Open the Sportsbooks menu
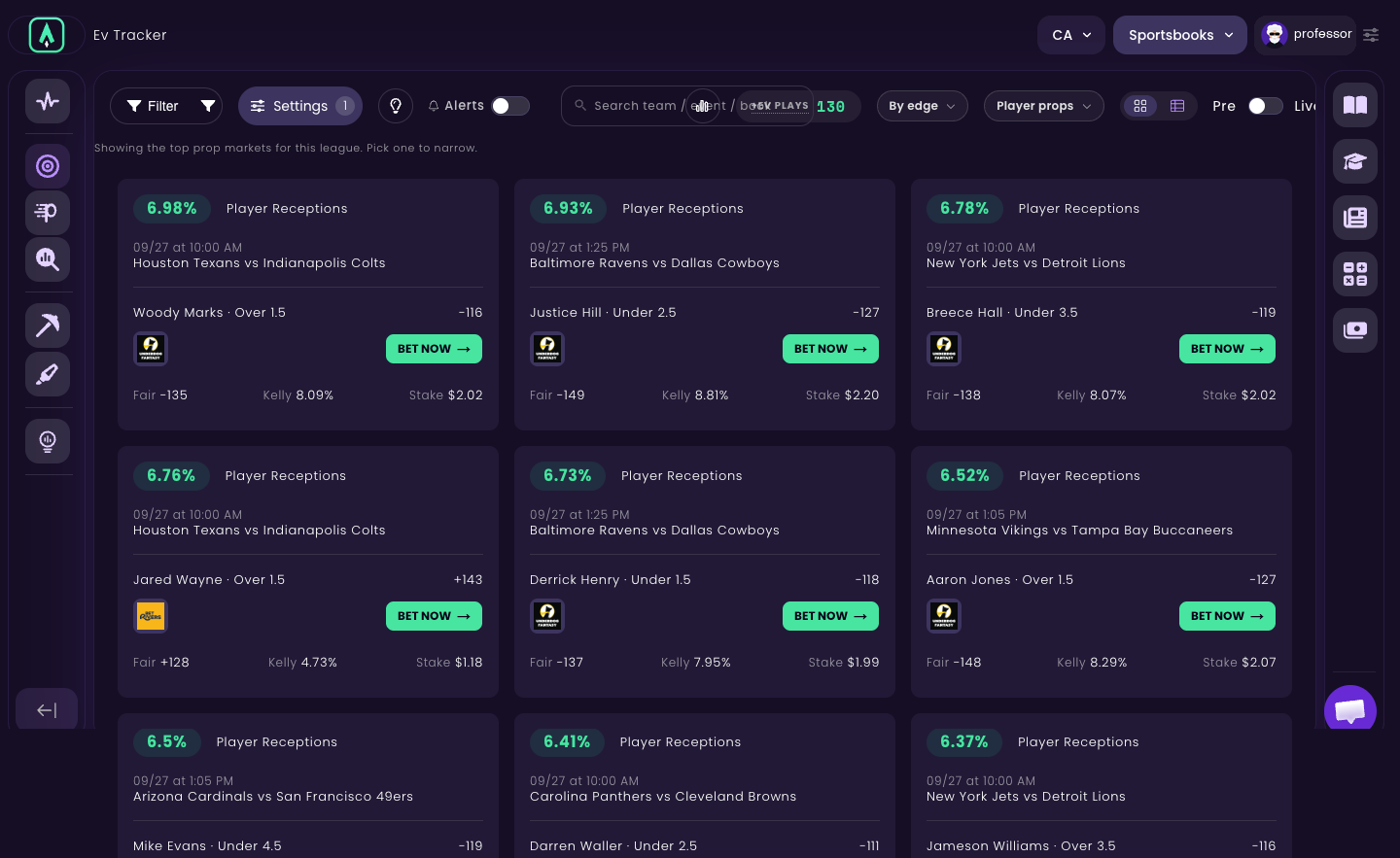1400x858 pixels. 1180,35
